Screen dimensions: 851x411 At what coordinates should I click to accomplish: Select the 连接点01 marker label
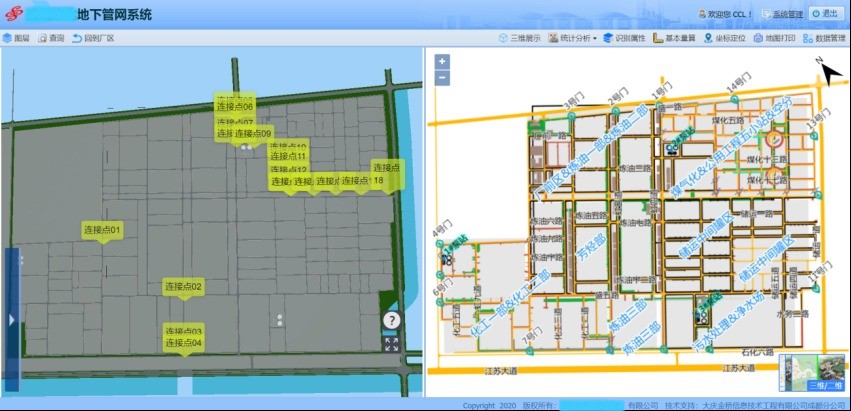tap(102, 230)
